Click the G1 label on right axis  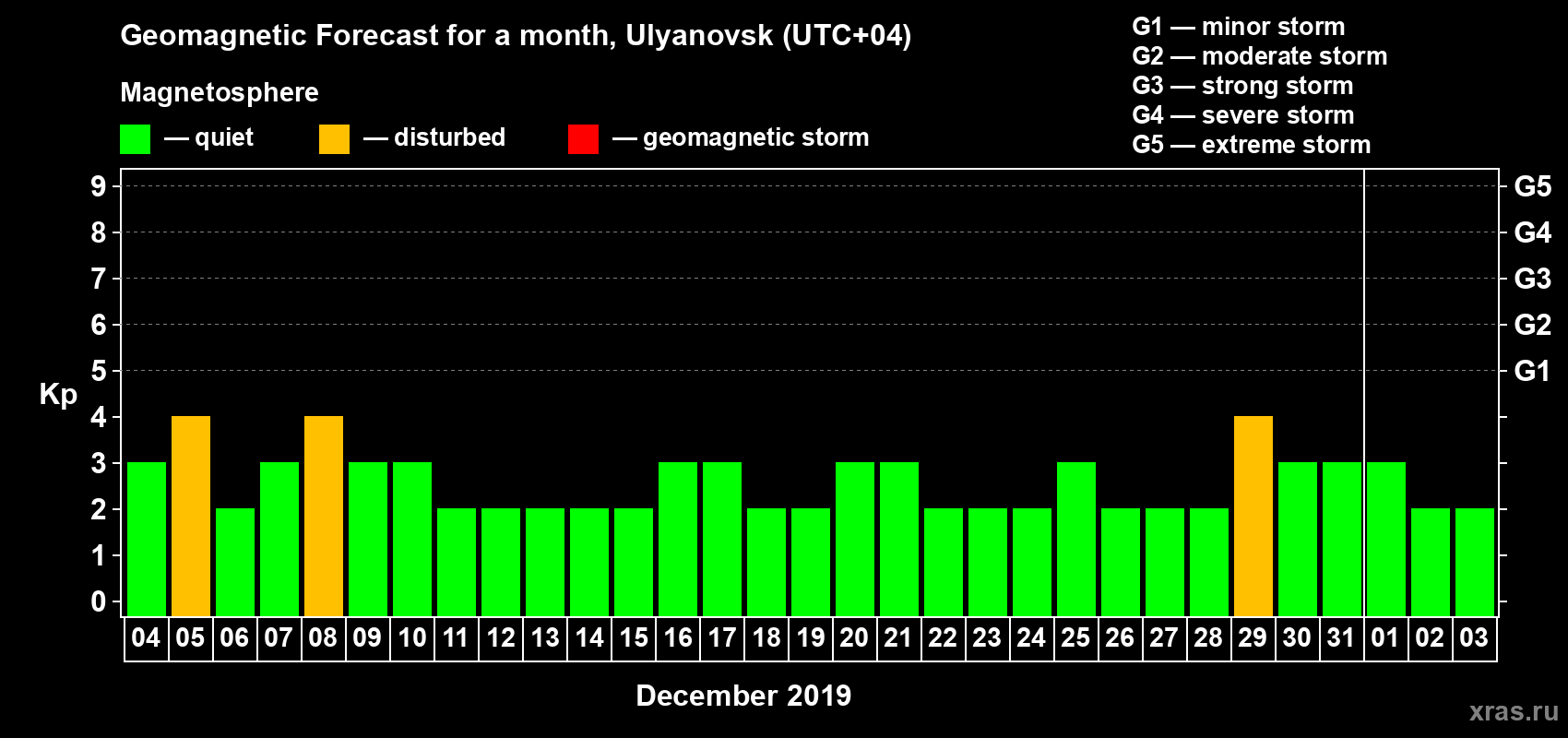coord(1533,371)
